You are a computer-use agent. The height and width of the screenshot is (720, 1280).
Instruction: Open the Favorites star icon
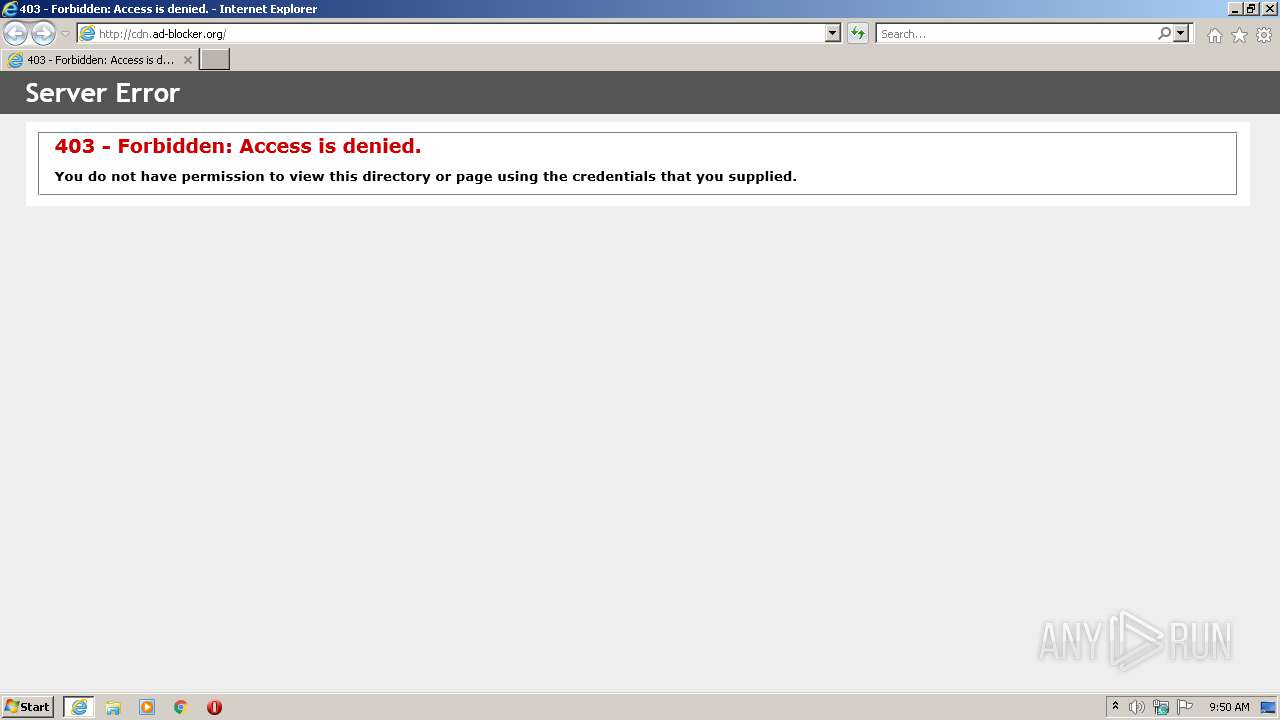pyautogui.click(x=1239, y=35)
